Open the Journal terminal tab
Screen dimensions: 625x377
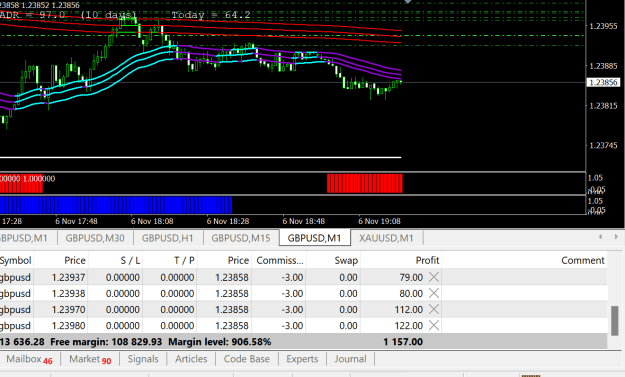coord(350,359)
